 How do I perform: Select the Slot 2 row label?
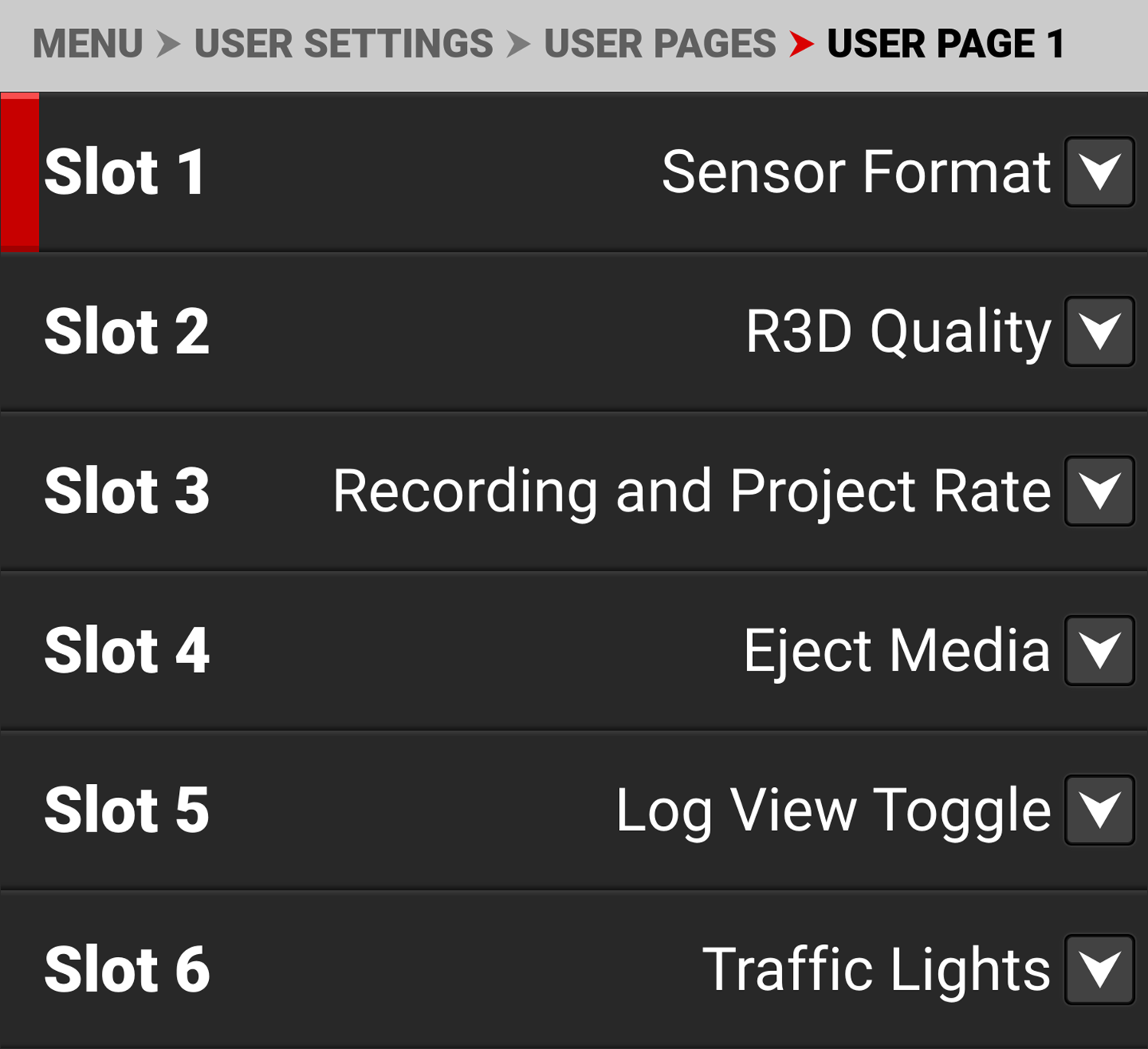[127, 332]
